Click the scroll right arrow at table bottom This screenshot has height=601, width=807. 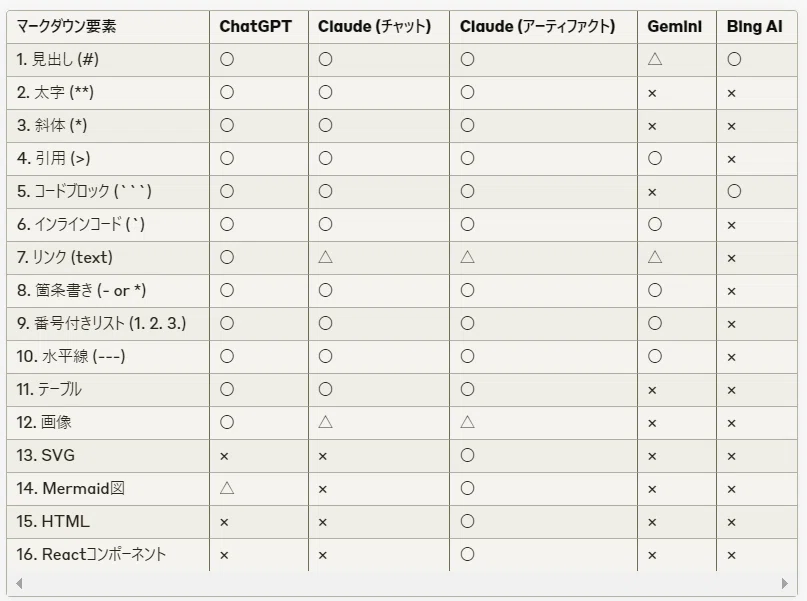(784, 583)
